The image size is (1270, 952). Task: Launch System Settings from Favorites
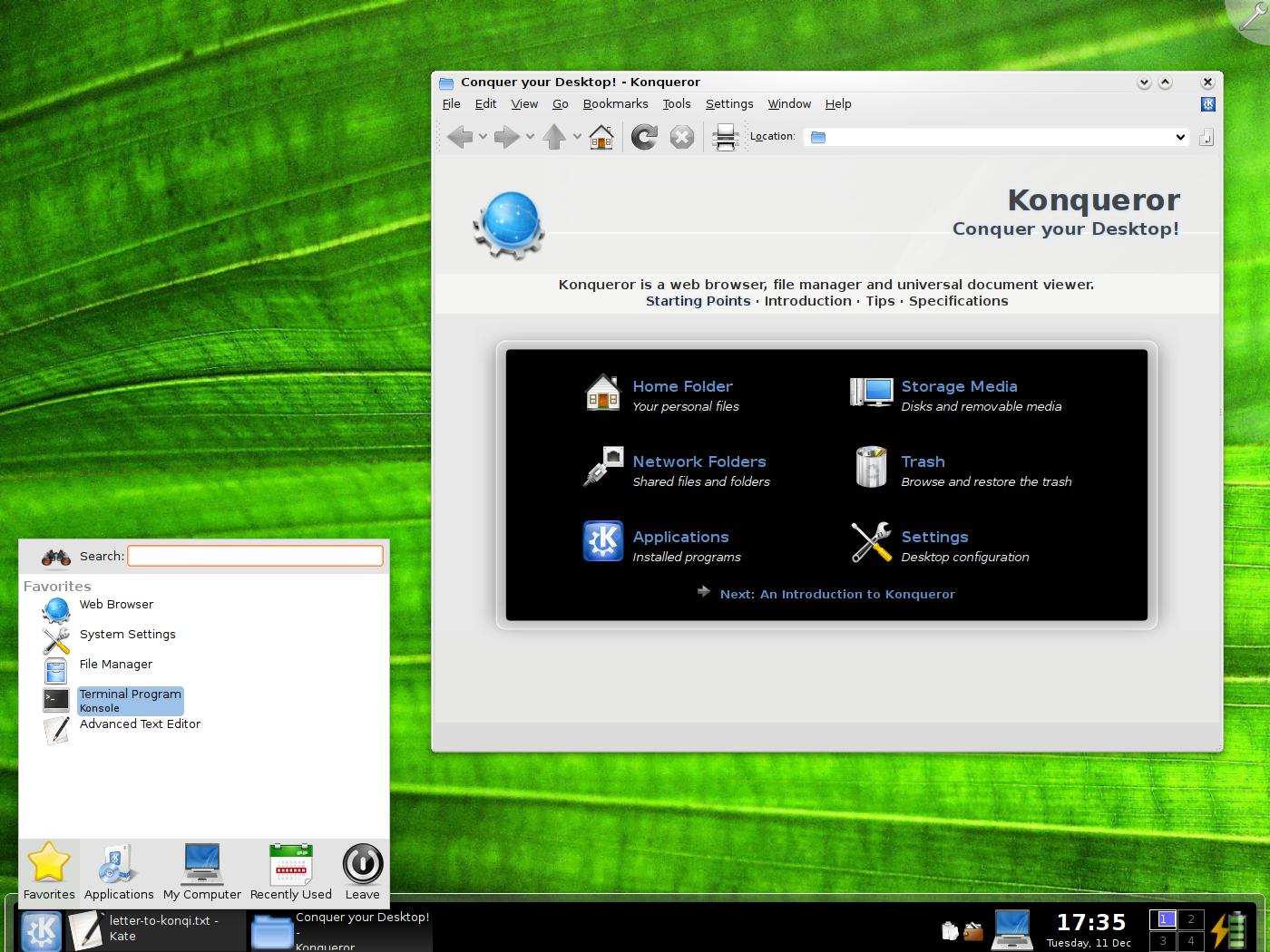(127, 635)
